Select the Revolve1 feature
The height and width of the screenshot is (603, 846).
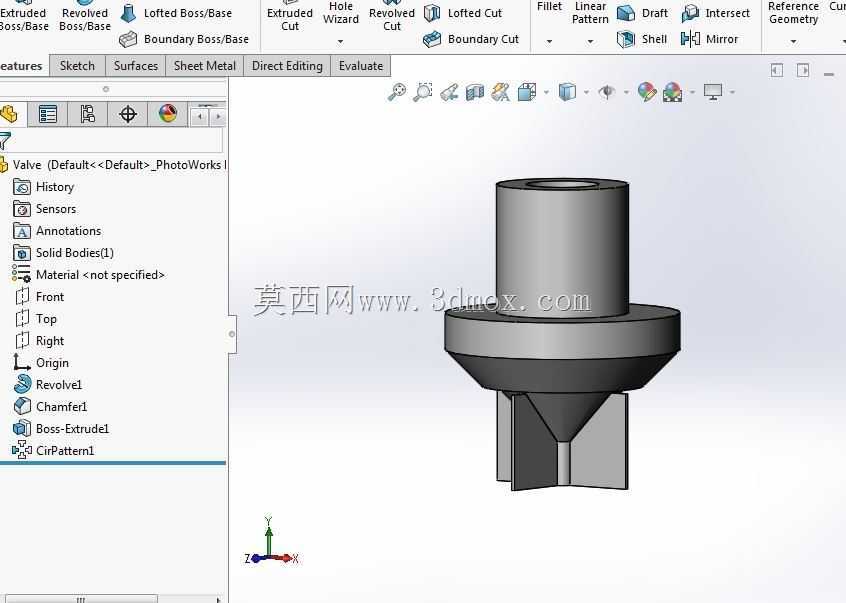point(47,385)
